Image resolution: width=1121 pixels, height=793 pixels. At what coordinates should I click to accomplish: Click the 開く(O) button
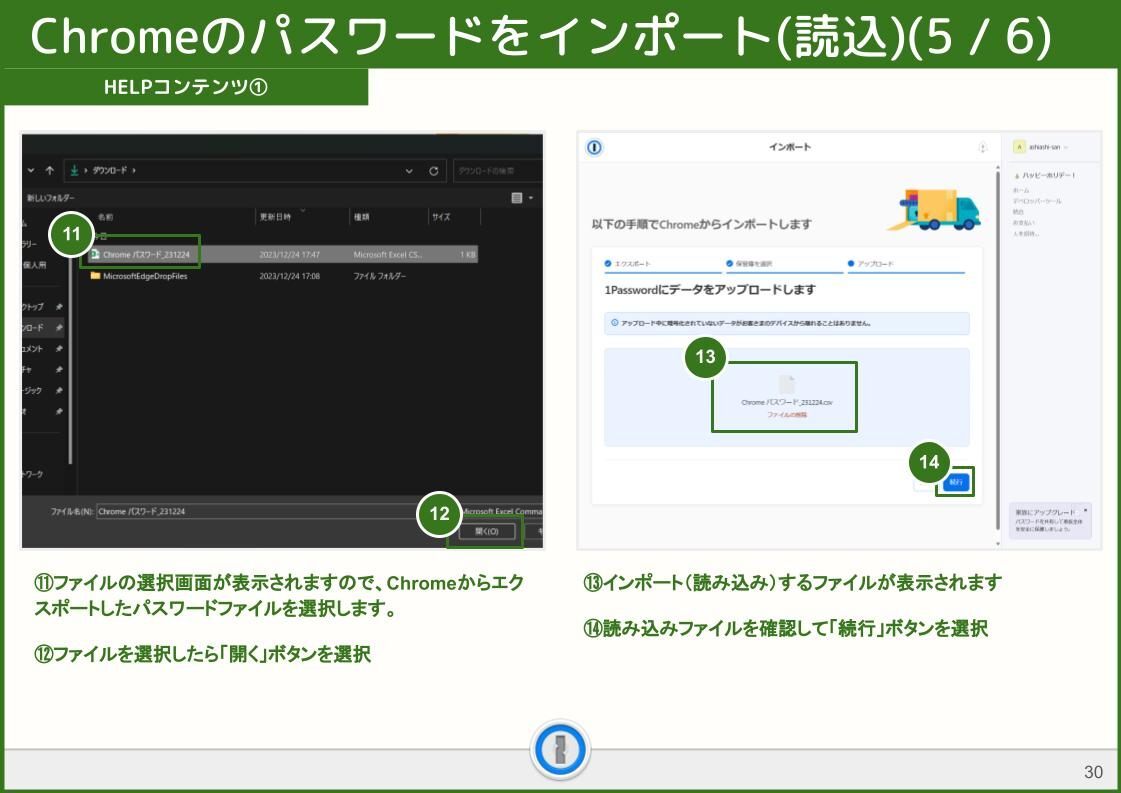[486, 531]
